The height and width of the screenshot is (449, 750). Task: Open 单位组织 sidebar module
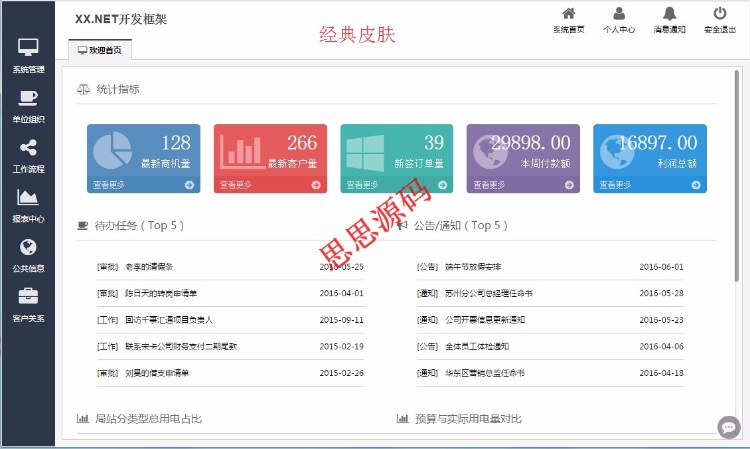point(27,104)
